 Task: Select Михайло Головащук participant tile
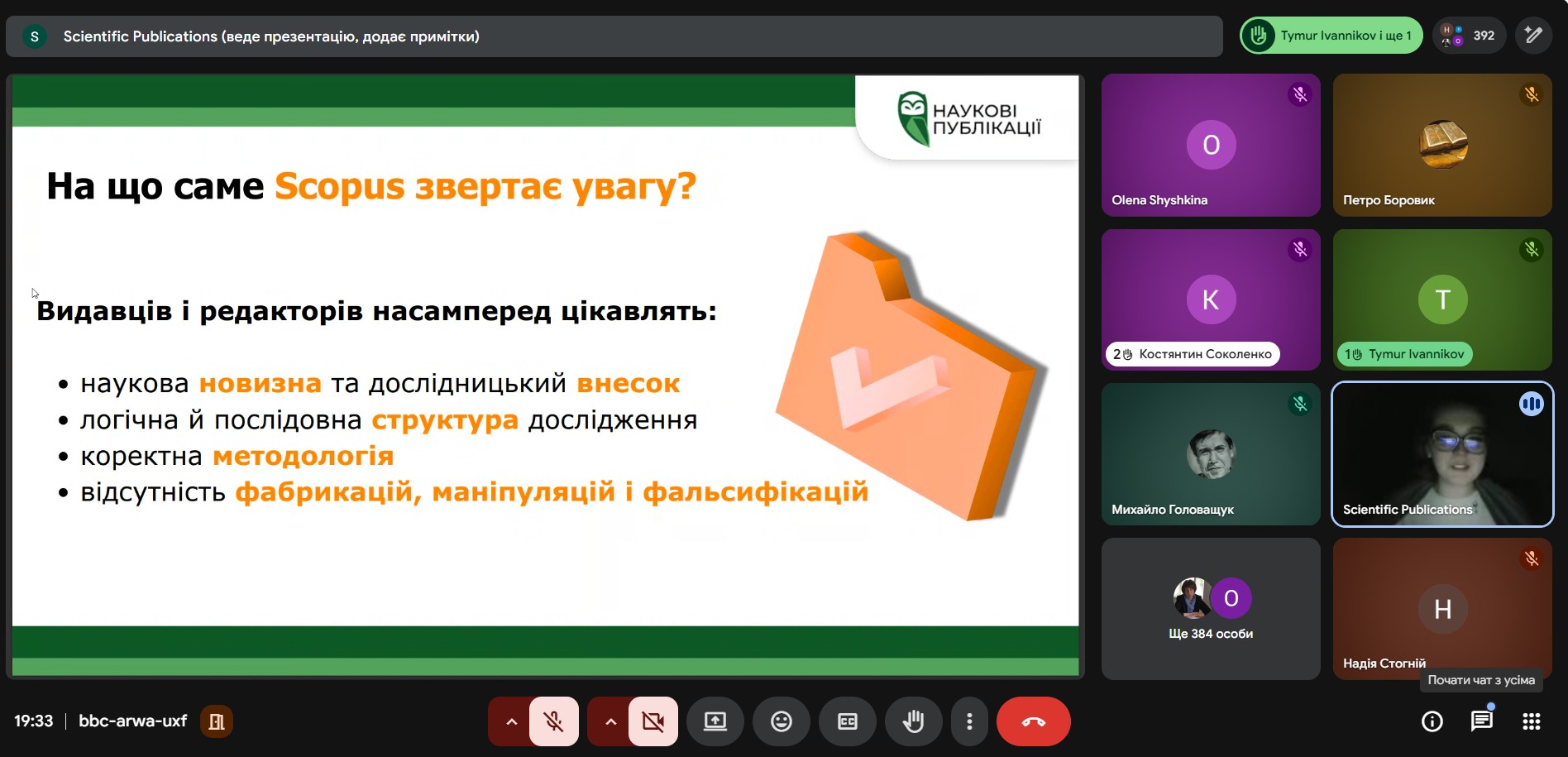(1210, 453)
